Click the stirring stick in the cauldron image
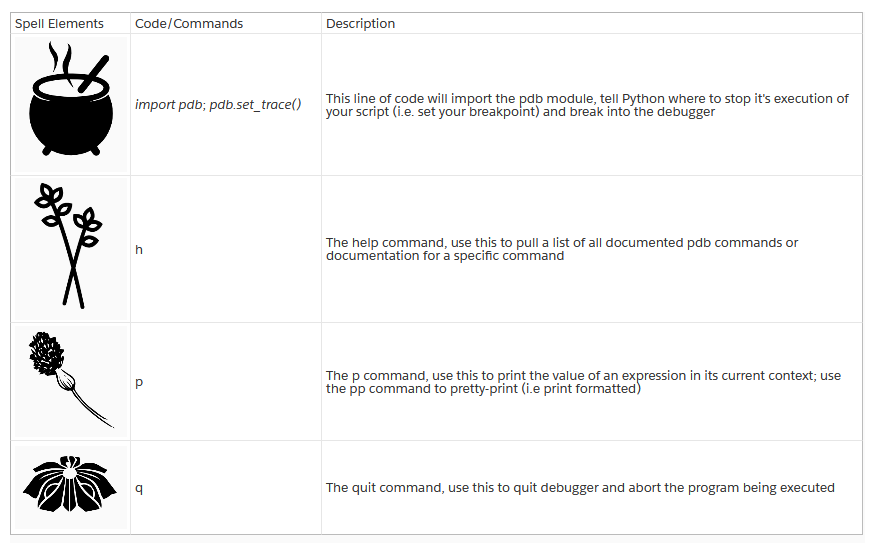 93,74
